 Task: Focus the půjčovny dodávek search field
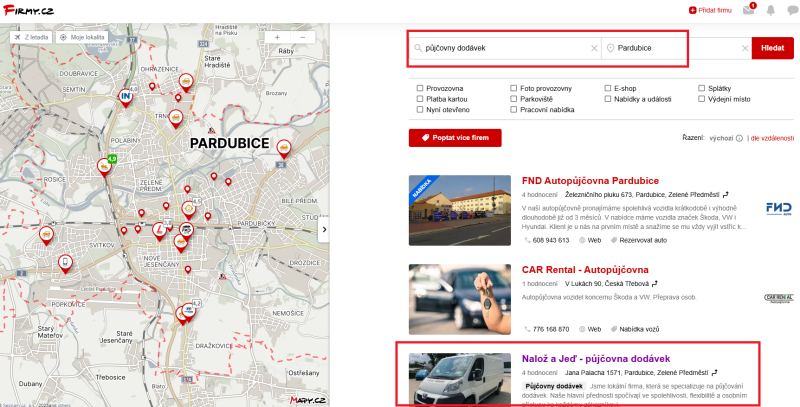[x=505, y=48]
